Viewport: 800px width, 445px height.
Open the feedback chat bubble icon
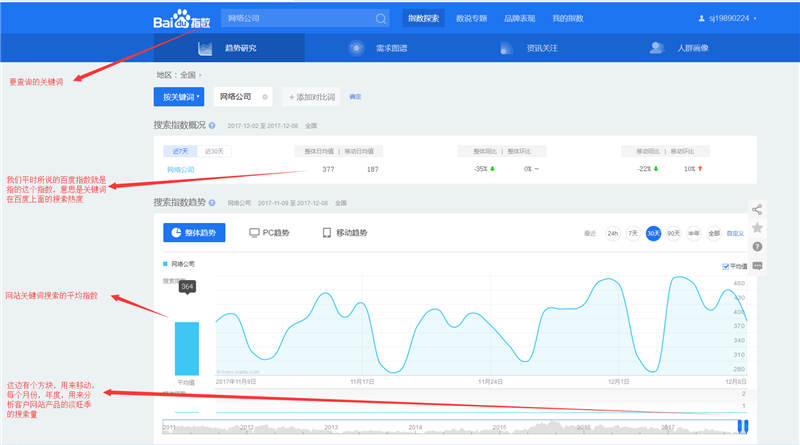pyautogui.click(x=757, y=265)
